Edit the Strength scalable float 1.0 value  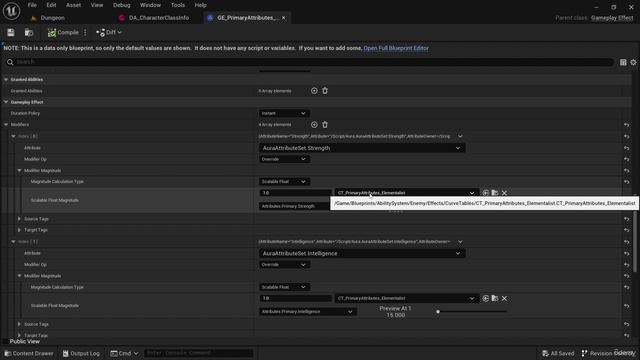pos(295,193)
